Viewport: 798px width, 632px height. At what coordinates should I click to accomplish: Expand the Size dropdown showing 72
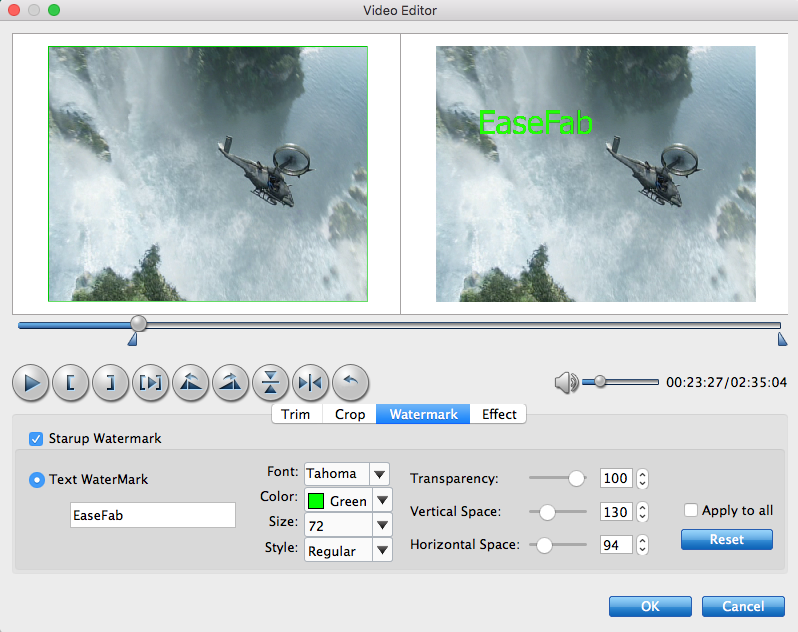(x=380, y=525)
